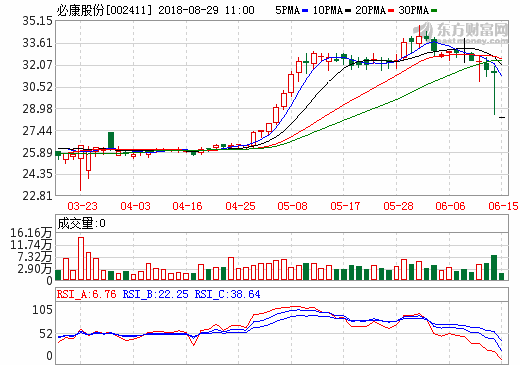Select the 10PMA legend label
Screen dimensions: 520x365
tap(328, 10)
